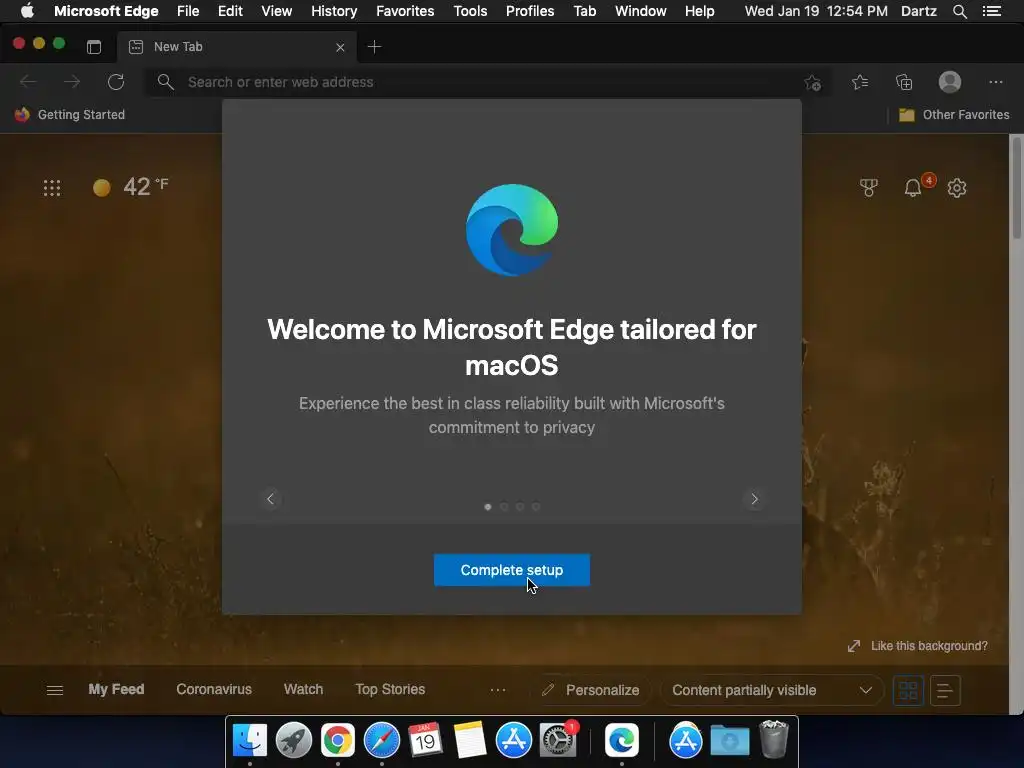Select the first carousel page dot

pos(488,507)
